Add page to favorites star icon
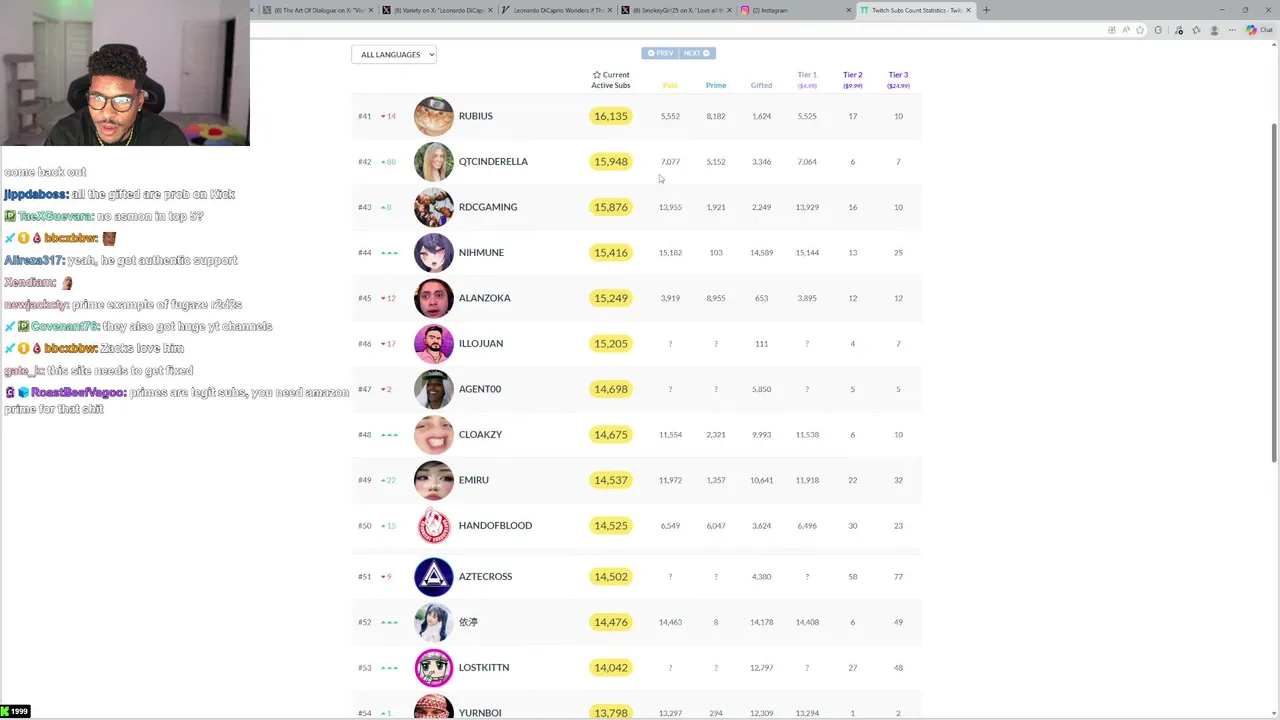 pos(1140,30)
